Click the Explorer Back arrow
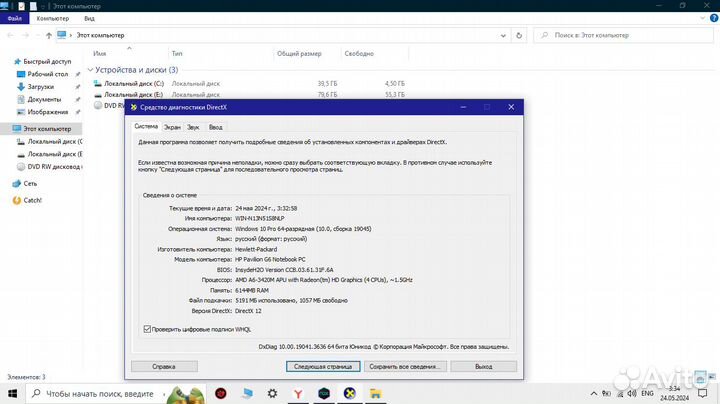720x404 pixels. coord(10,35)
